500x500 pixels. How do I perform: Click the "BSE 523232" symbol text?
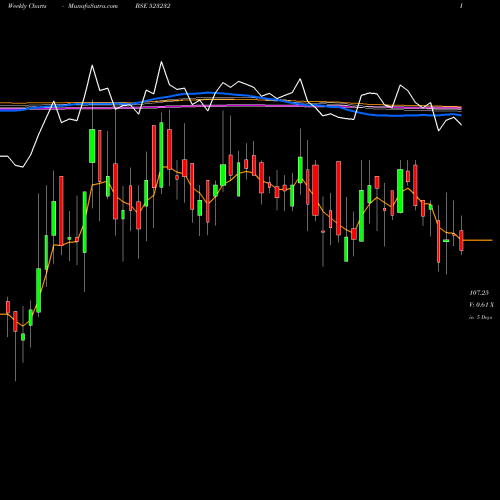[x=153, y=6]
